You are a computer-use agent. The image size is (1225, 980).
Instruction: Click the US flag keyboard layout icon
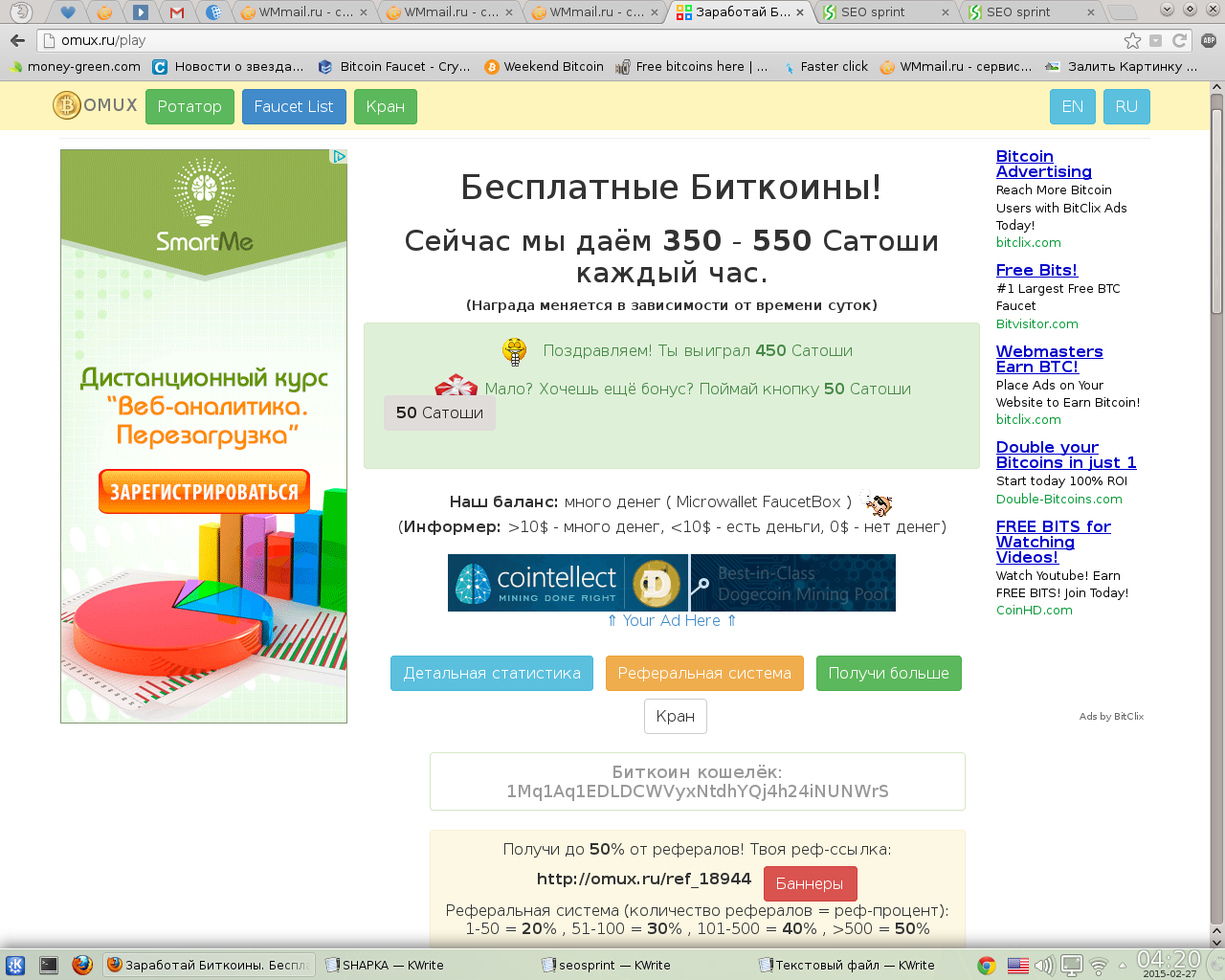1017,965
